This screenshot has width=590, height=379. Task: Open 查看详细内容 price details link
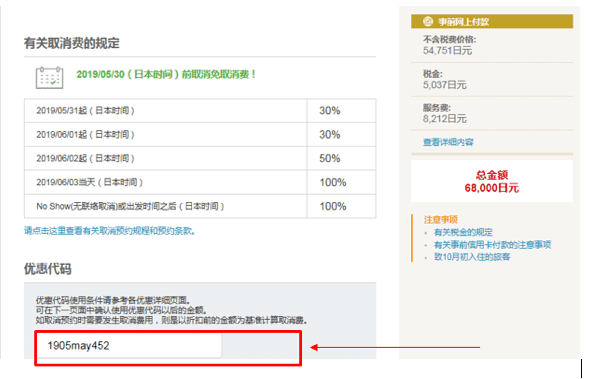click(x=448, y=142)
